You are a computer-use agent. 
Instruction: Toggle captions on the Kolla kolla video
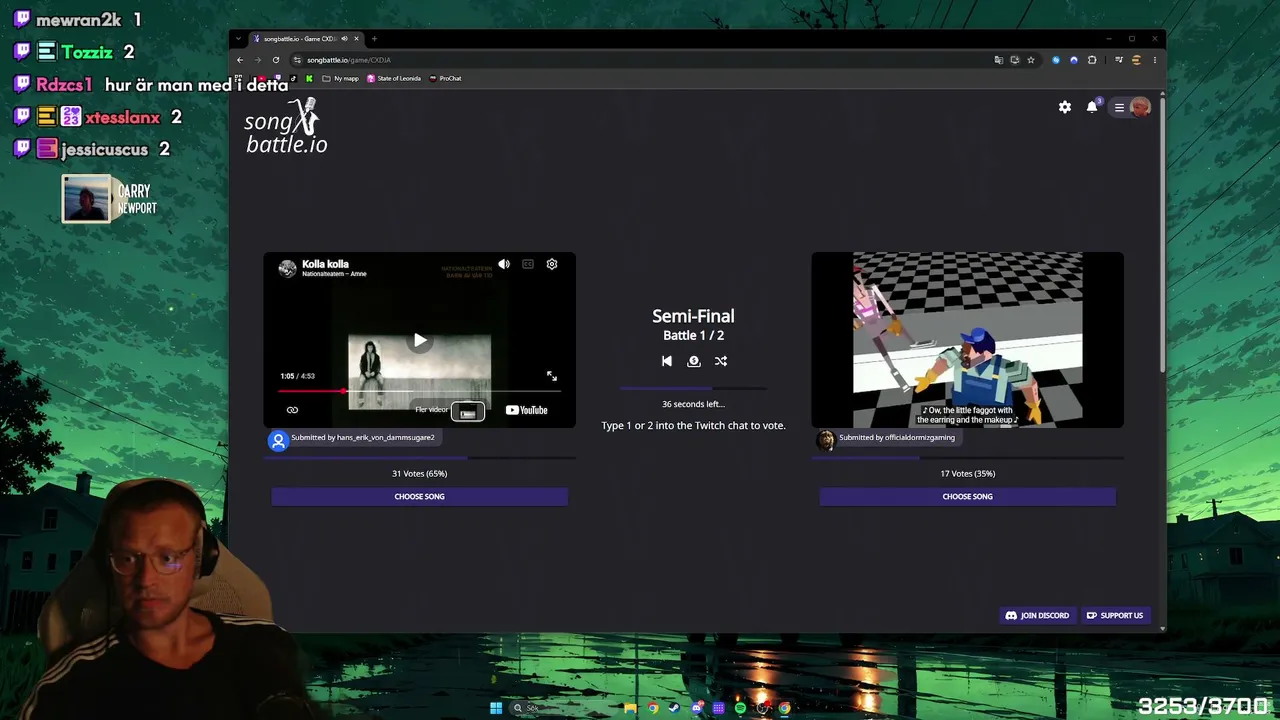(x=528, y=264)
